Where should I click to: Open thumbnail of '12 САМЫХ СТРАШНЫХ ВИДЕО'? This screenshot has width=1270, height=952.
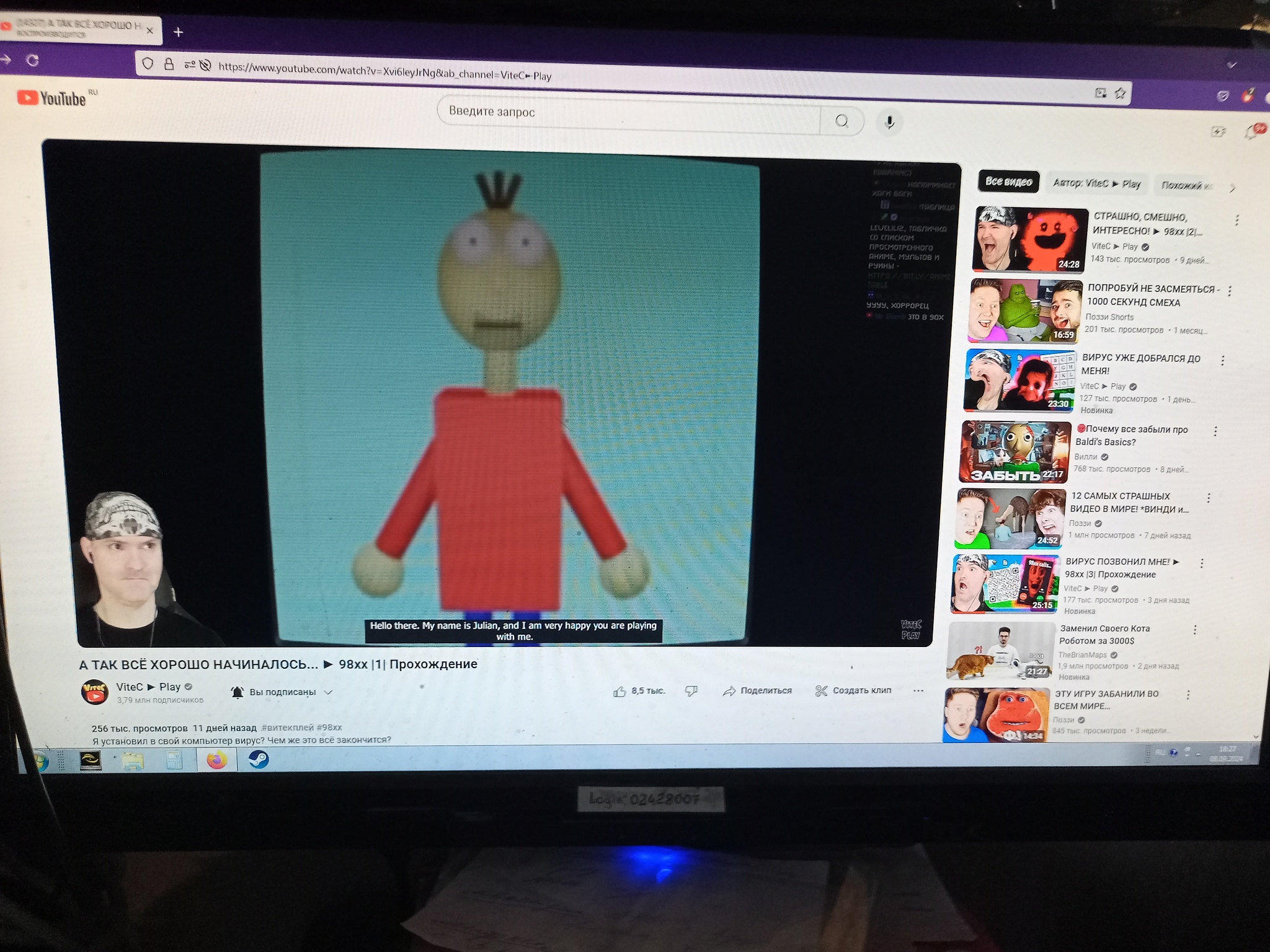pyautogui.click(x=1010, y=518)
